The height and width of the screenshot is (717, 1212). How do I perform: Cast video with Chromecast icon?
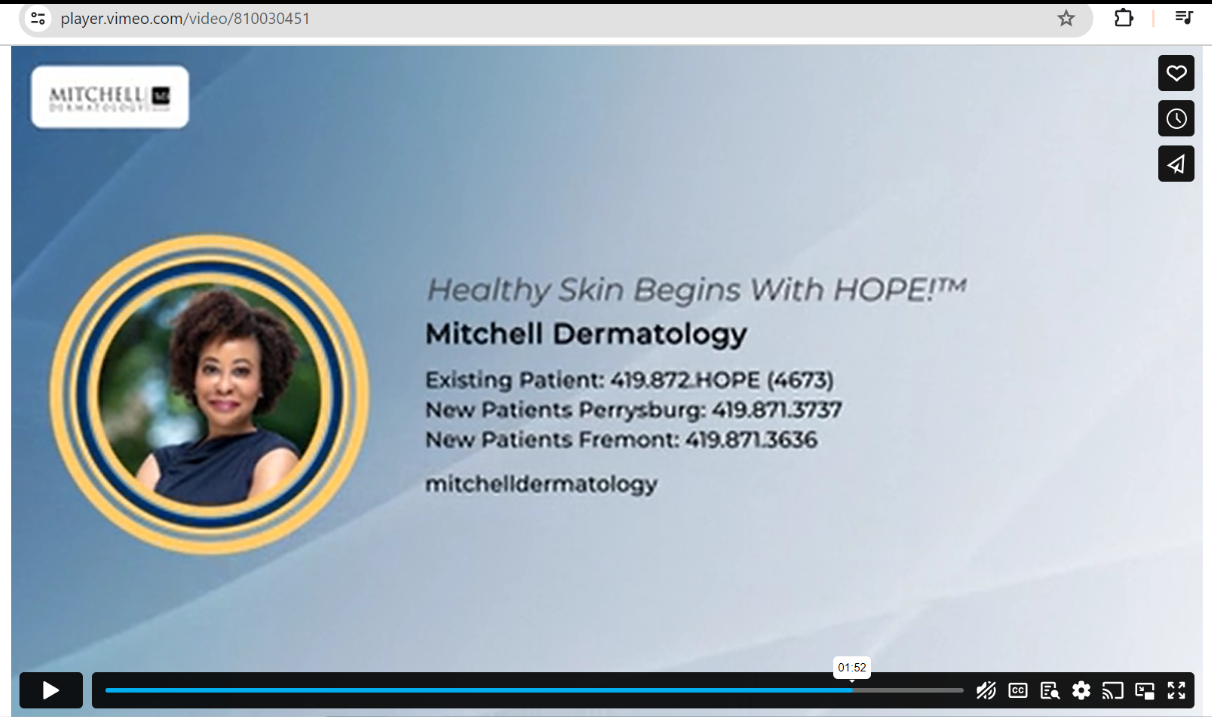[1113, 690]
